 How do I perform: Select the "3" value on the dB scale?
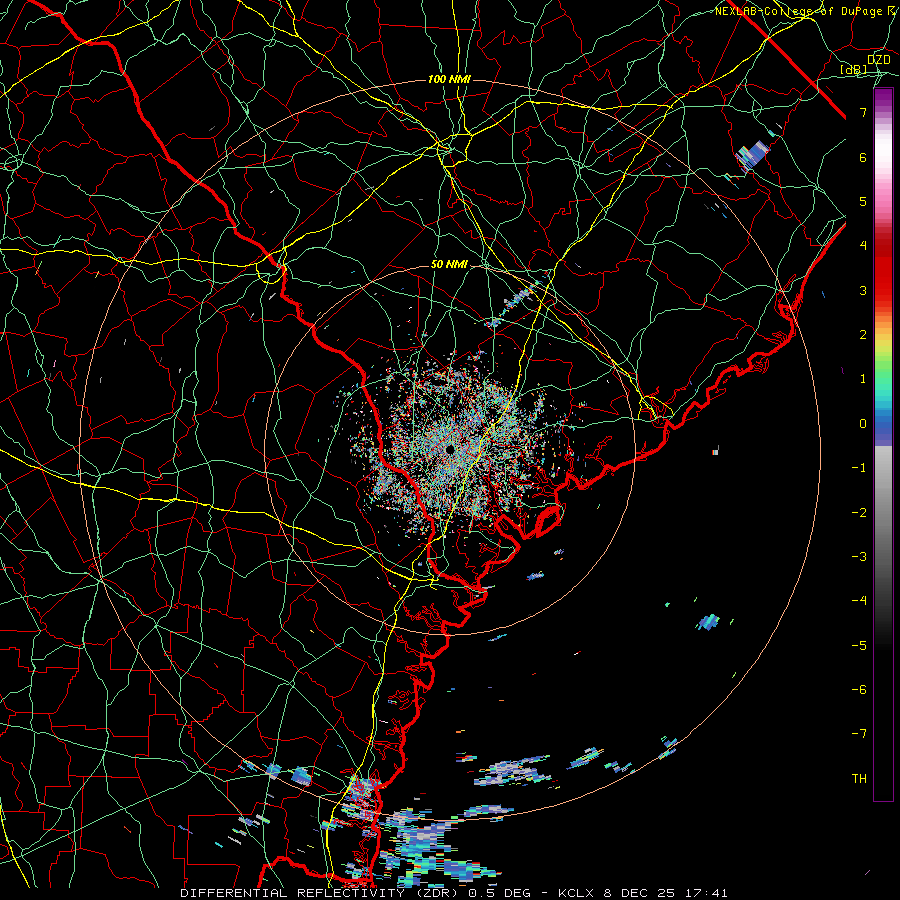pos(863,290)
